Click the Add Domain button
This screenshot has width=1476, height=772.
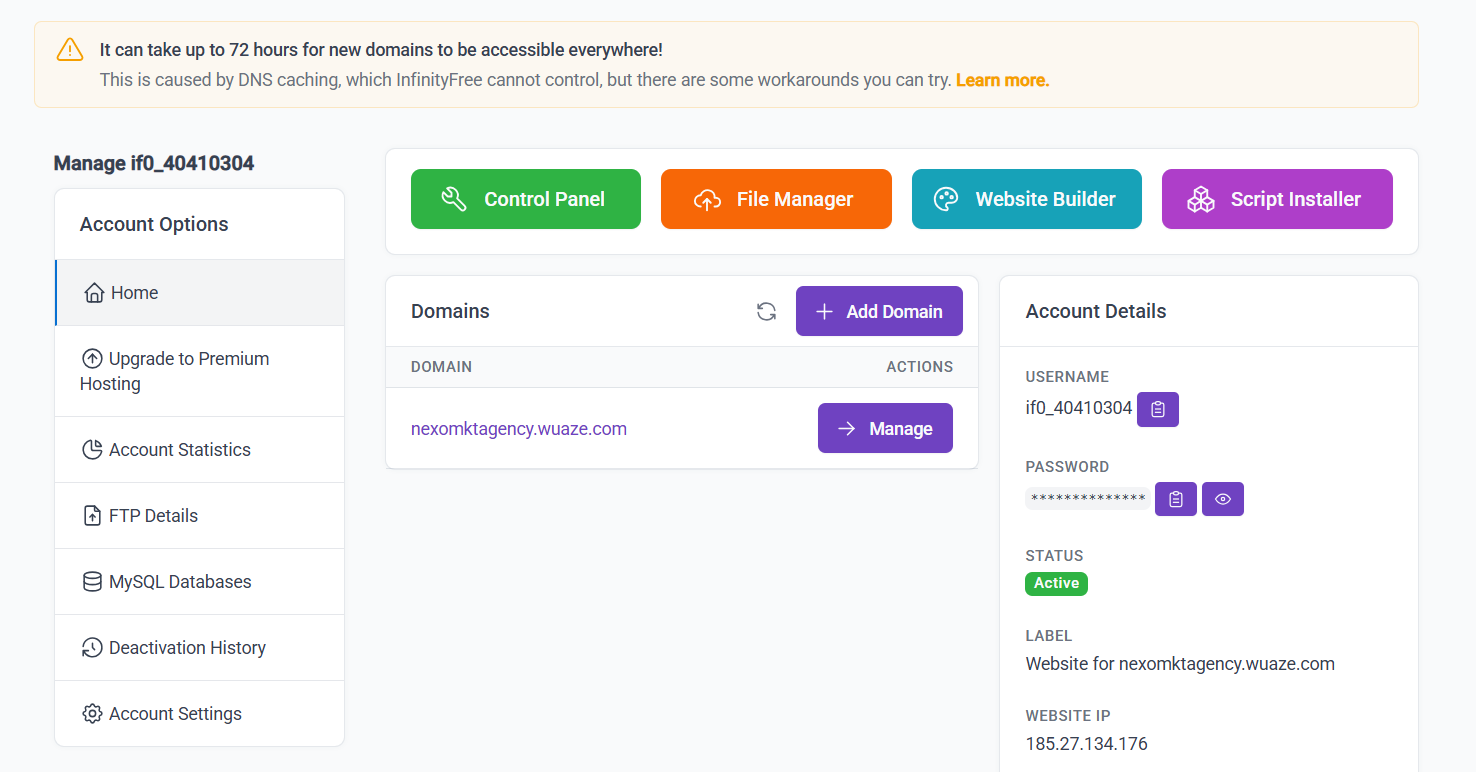(879, 312)
